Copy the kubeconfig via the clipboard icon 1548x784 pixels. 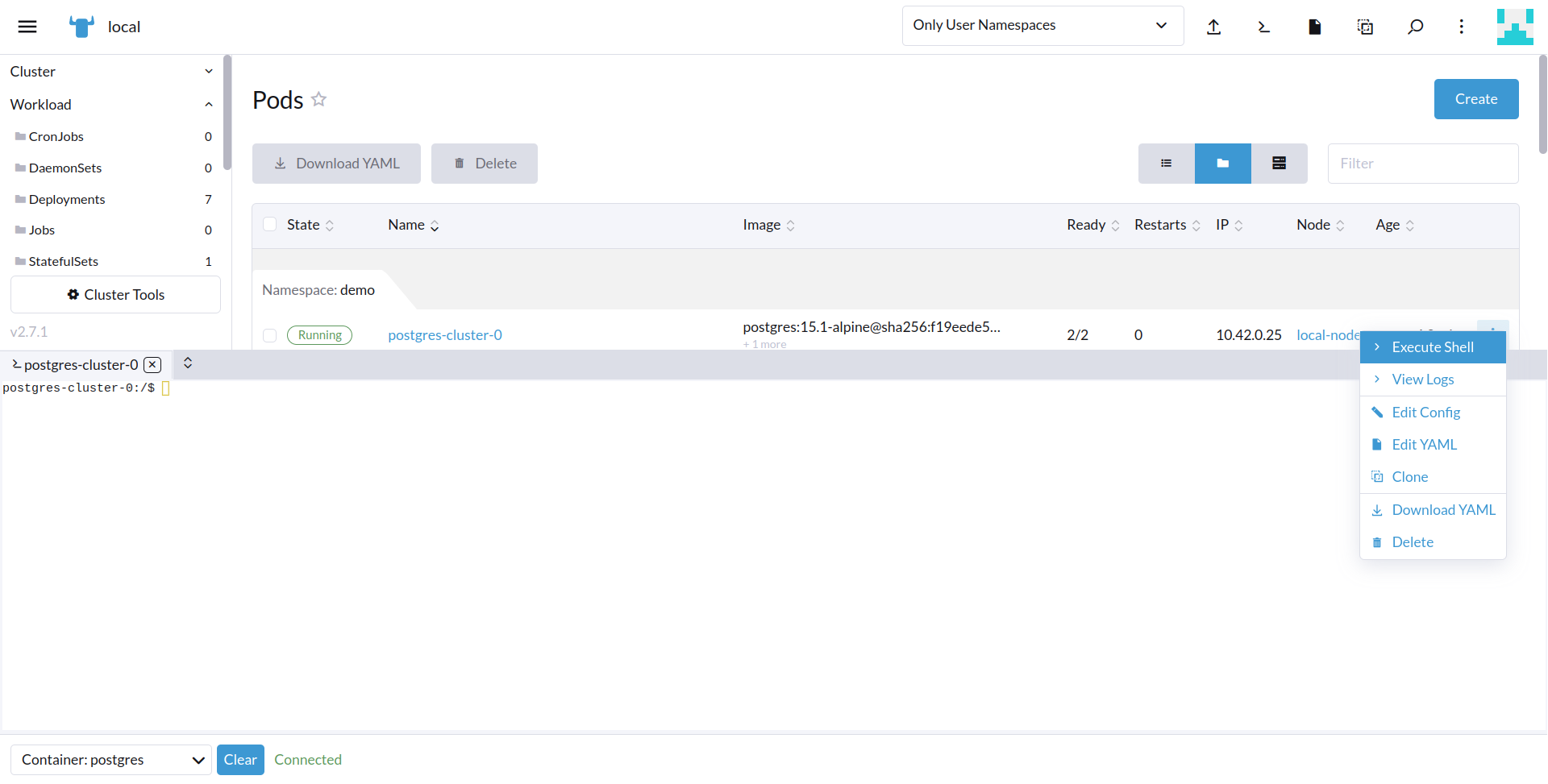[x=1365, y=26]
